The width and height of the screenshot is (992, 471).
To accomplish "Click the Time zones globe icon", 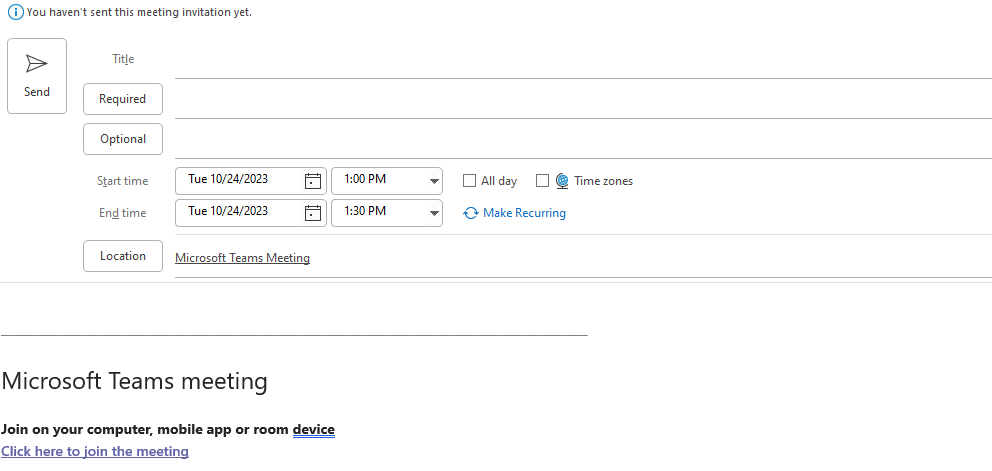I will (x=562, y=181).
